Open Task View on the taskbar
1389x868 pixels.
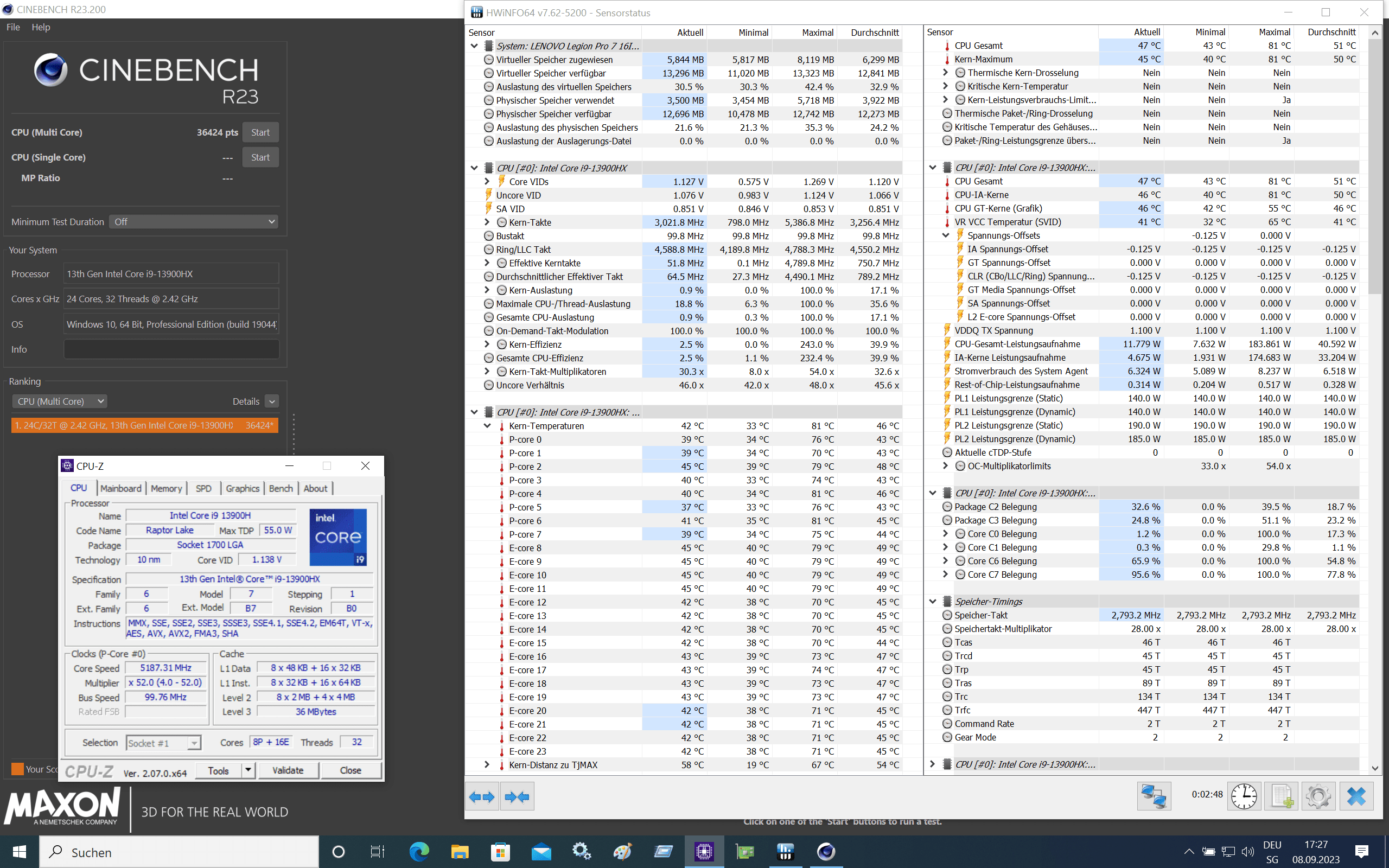click(377, 852)
